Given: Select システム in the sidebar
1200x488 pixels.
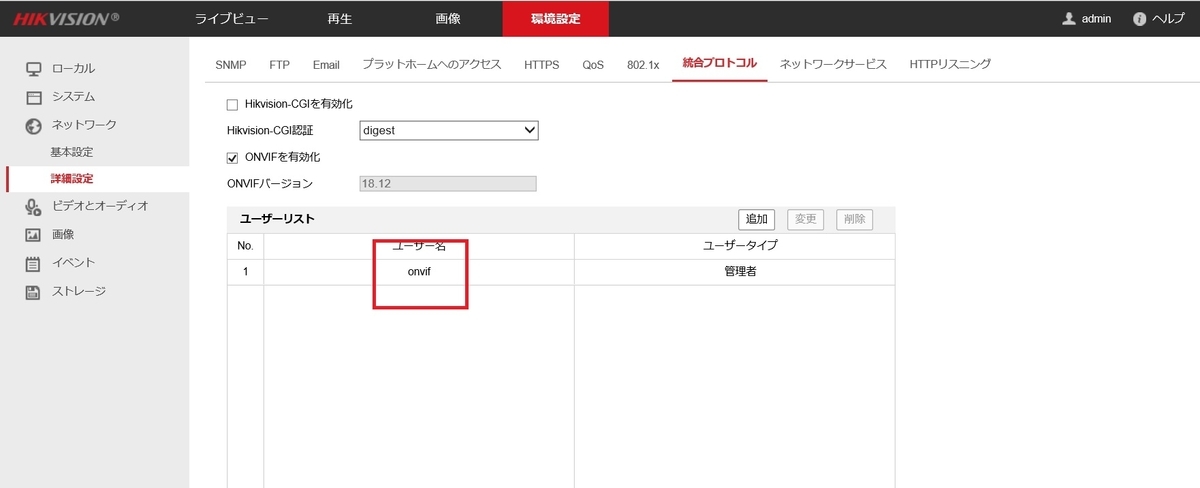Looking at the screenshot, I should coord(73,97).
